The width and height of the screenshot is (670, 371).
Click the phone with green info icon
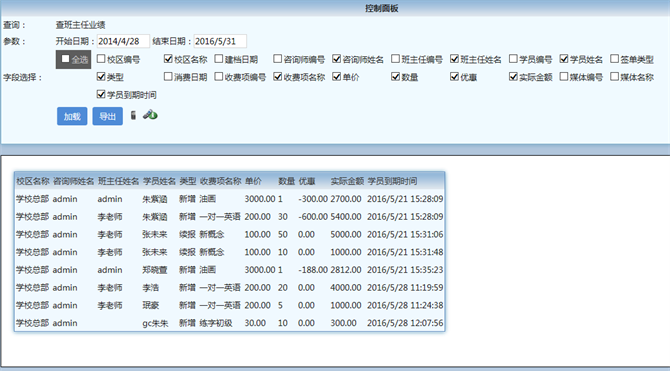(x=150, y=115)
